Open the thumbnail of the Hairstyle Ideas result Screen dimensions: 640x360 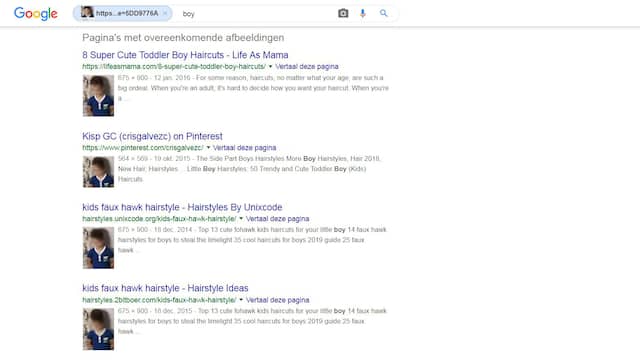pyautogui.click(x=98, y=329)
